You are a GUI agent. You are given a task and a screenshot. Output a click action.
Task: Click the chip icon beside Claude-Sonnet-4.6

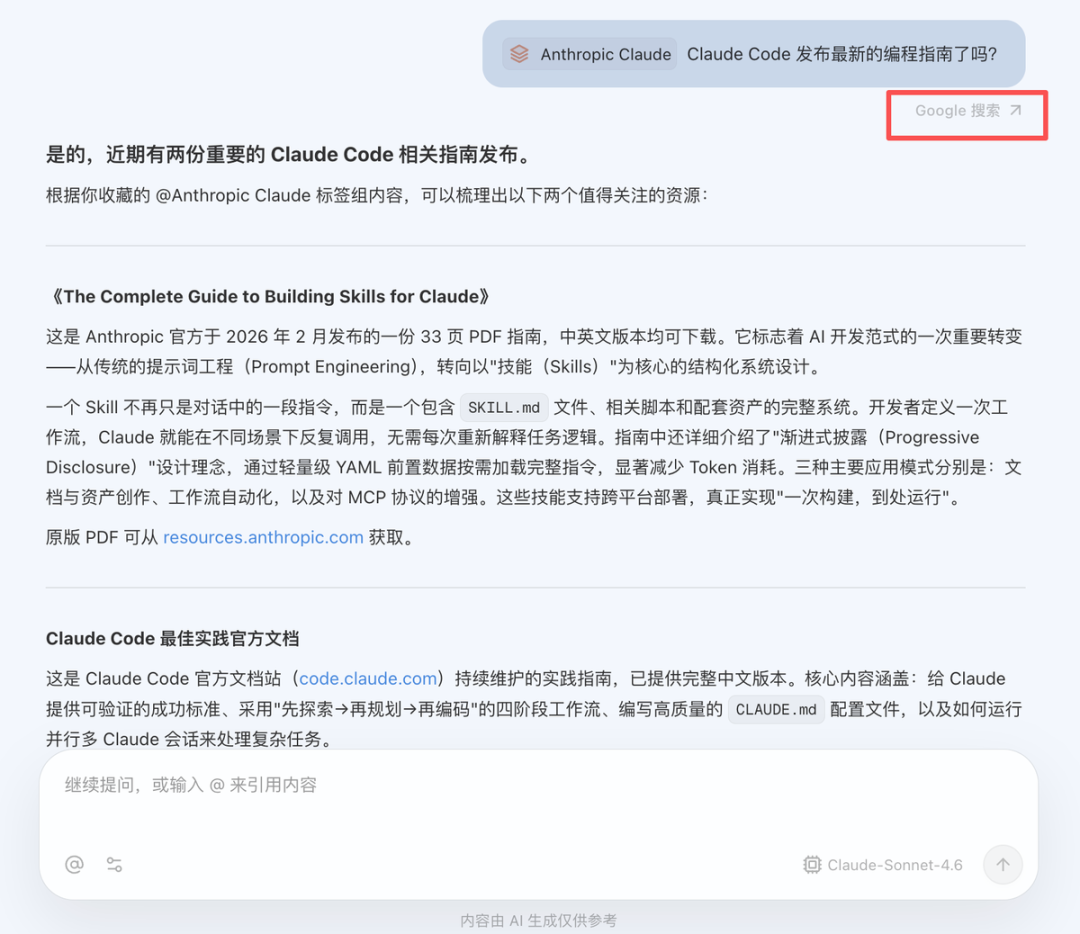(x=812, y=864)
